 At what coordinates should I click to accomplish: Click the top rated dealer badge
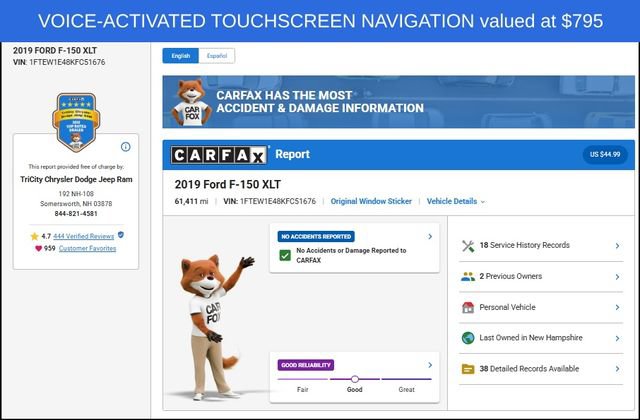pyautogui.click(x=76, y=122)
